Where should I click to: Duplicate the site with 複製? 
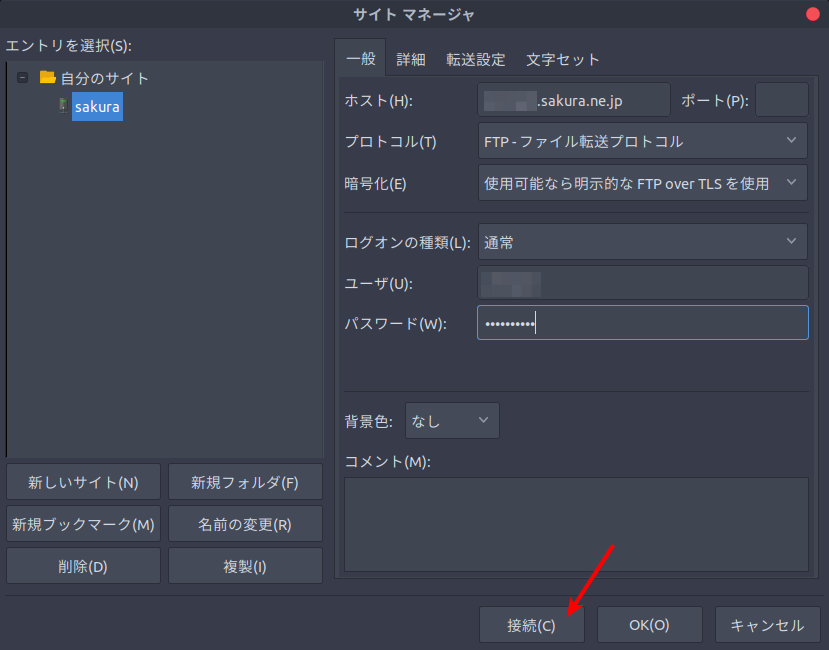click(245, 565)
